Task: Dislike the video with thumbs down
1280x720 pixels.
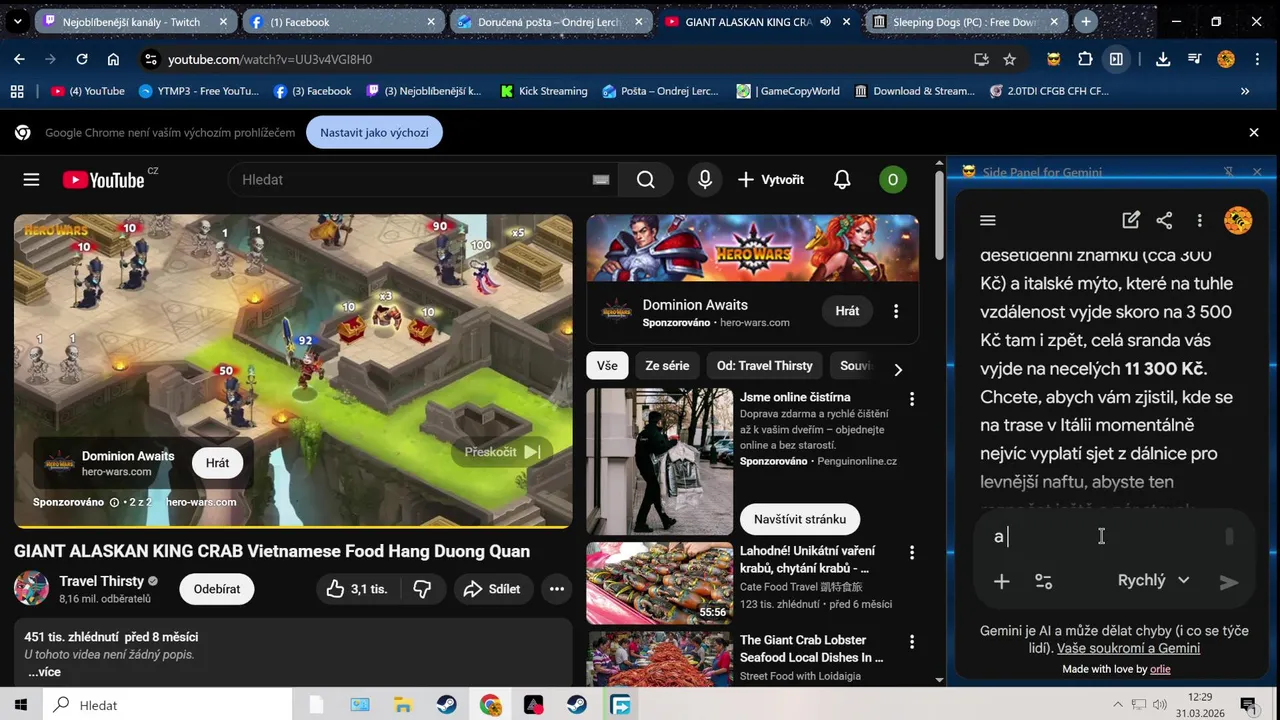Action: [422, 589]
